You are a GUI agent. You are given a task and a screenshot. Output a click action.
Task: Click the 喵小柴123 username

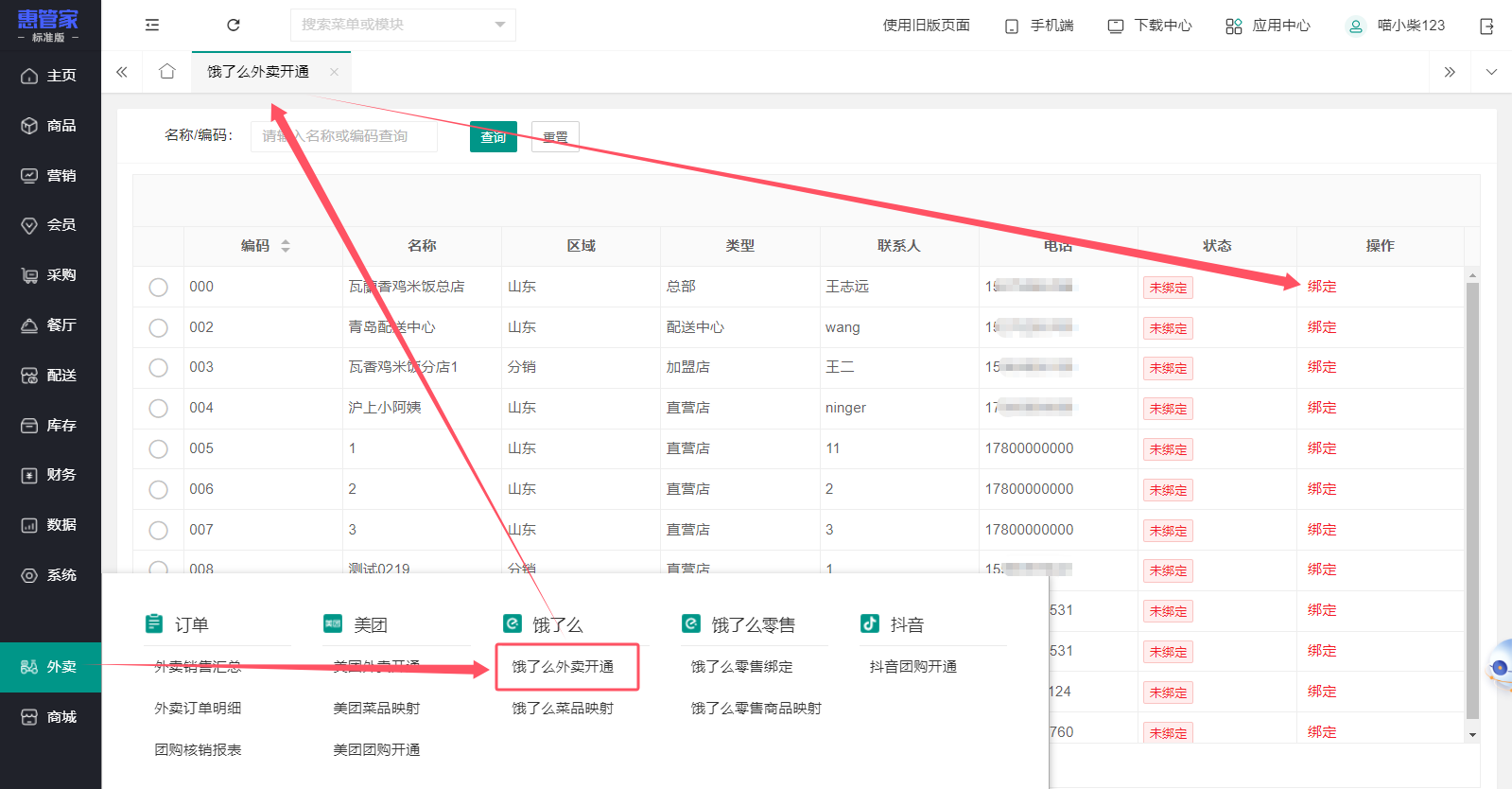click(x=1411, y=26)
